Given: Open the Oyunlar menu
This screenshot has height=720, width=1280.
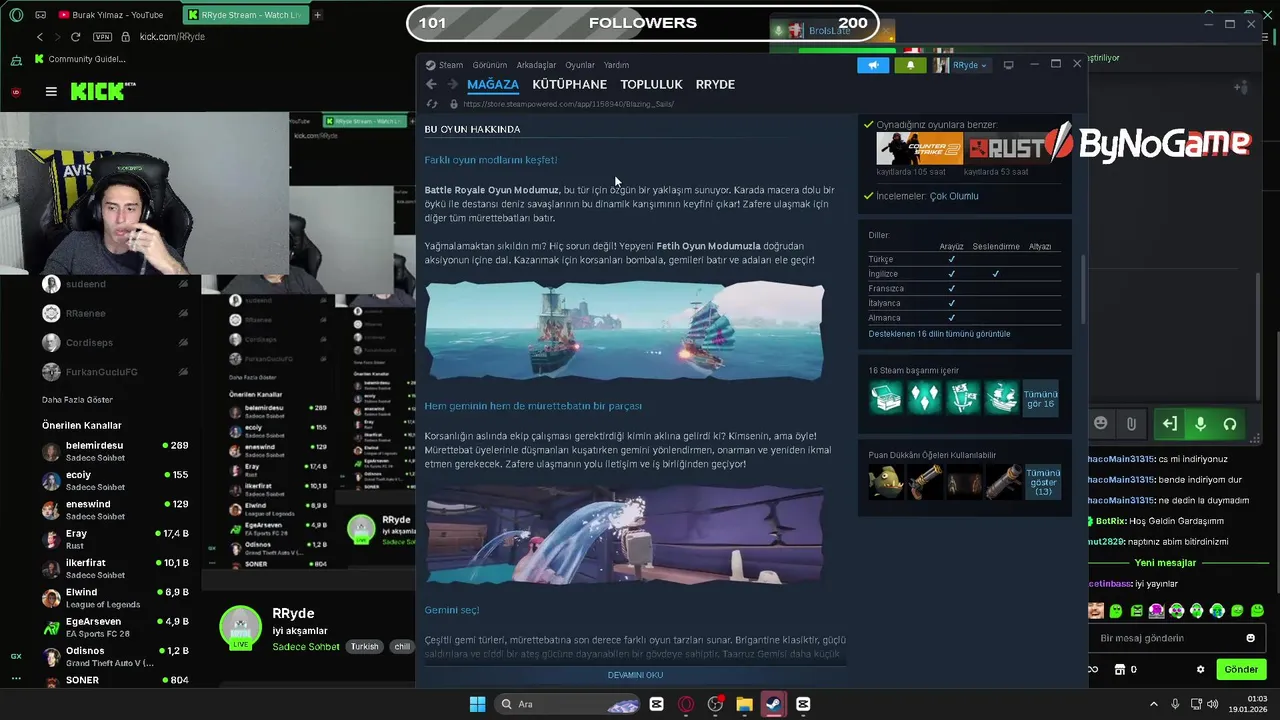Looking at the screenshot, I should [580, 65].
